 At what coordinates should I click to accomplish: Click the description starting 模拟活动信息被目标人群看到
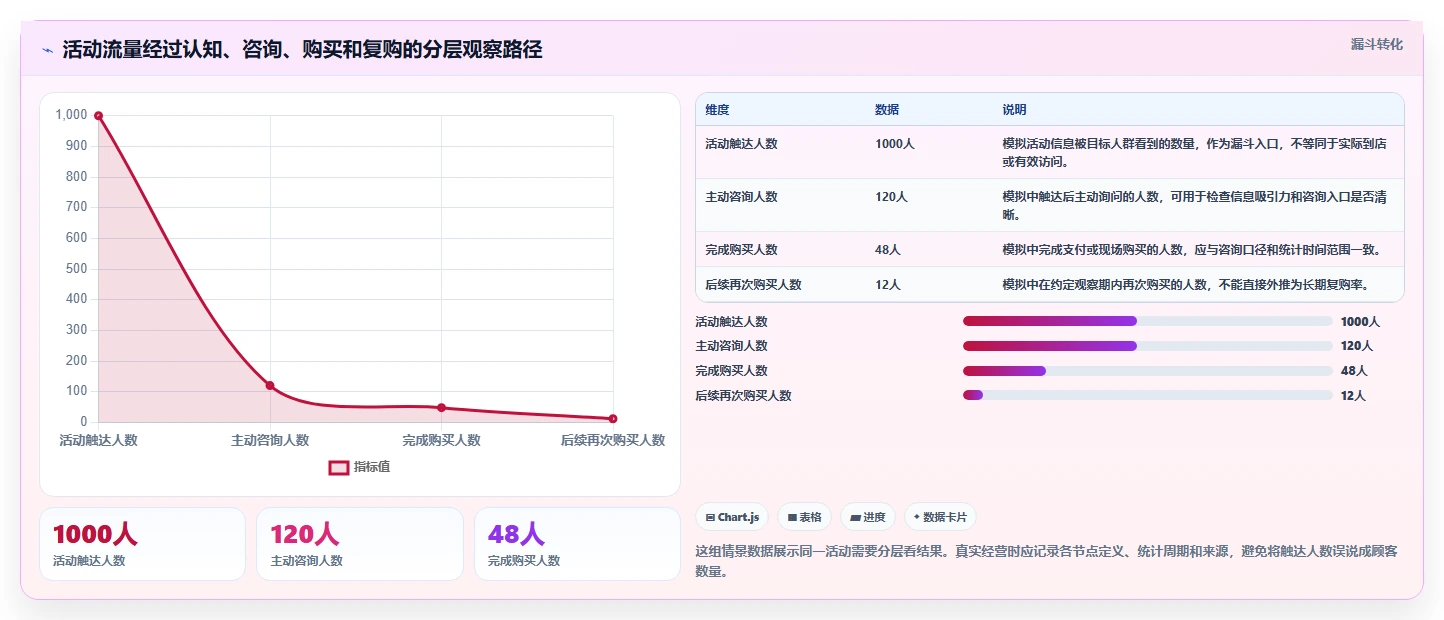1194,152
